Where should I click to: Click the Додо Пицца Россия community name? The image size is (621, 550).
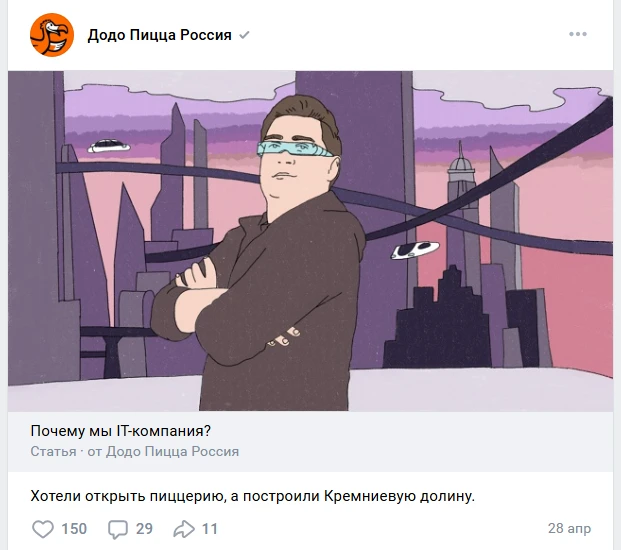click(x=160, y=35)
